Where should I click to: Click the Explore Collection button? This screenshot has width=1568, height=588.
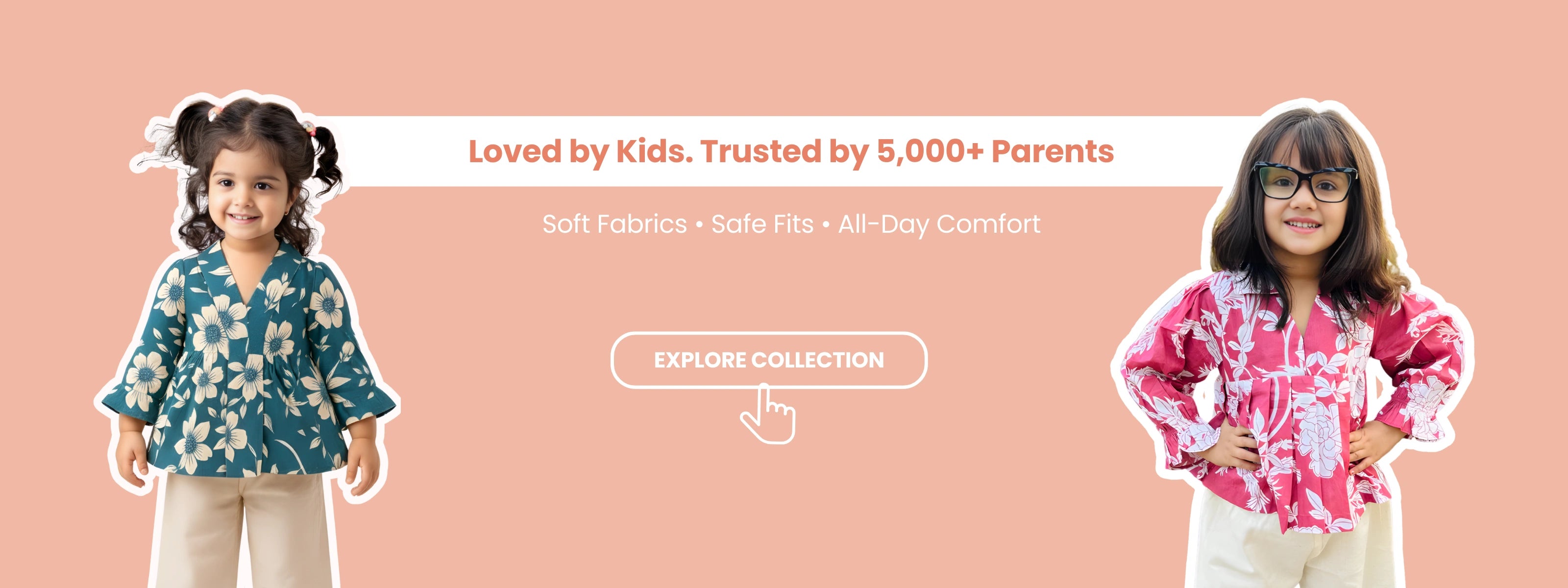[768, 360]
